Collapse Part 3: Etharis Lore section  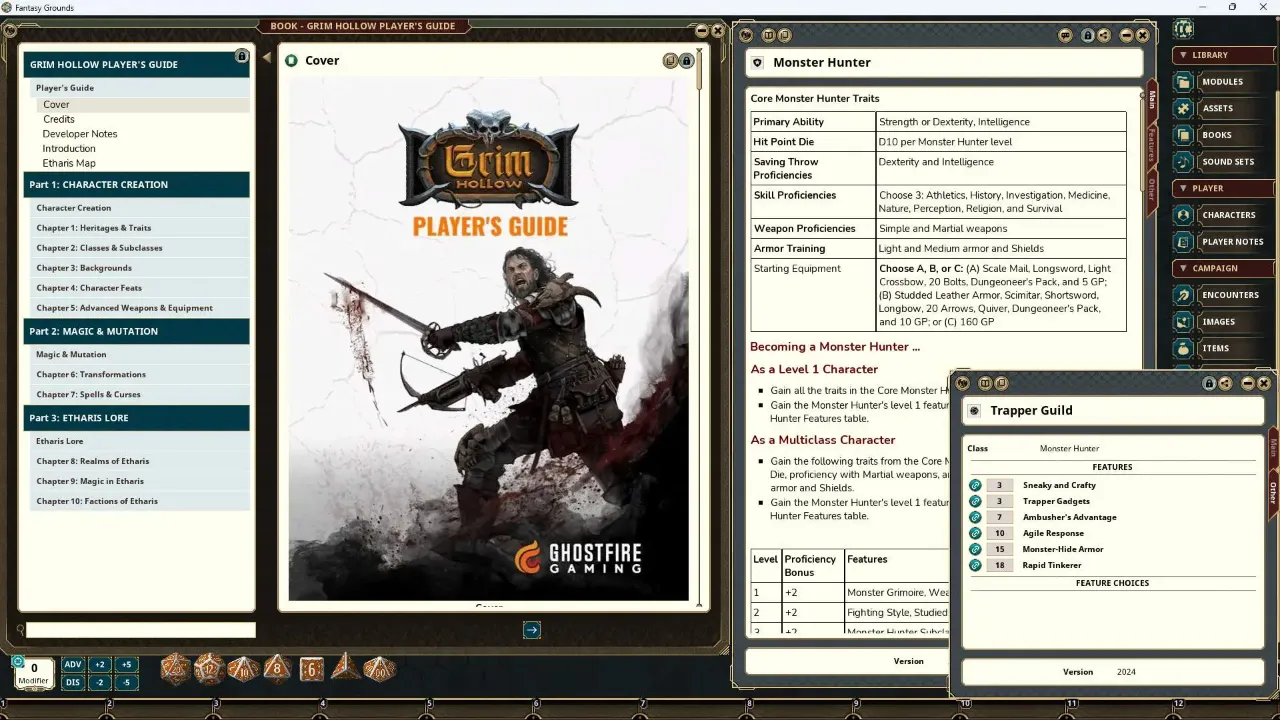pos(137,418)
